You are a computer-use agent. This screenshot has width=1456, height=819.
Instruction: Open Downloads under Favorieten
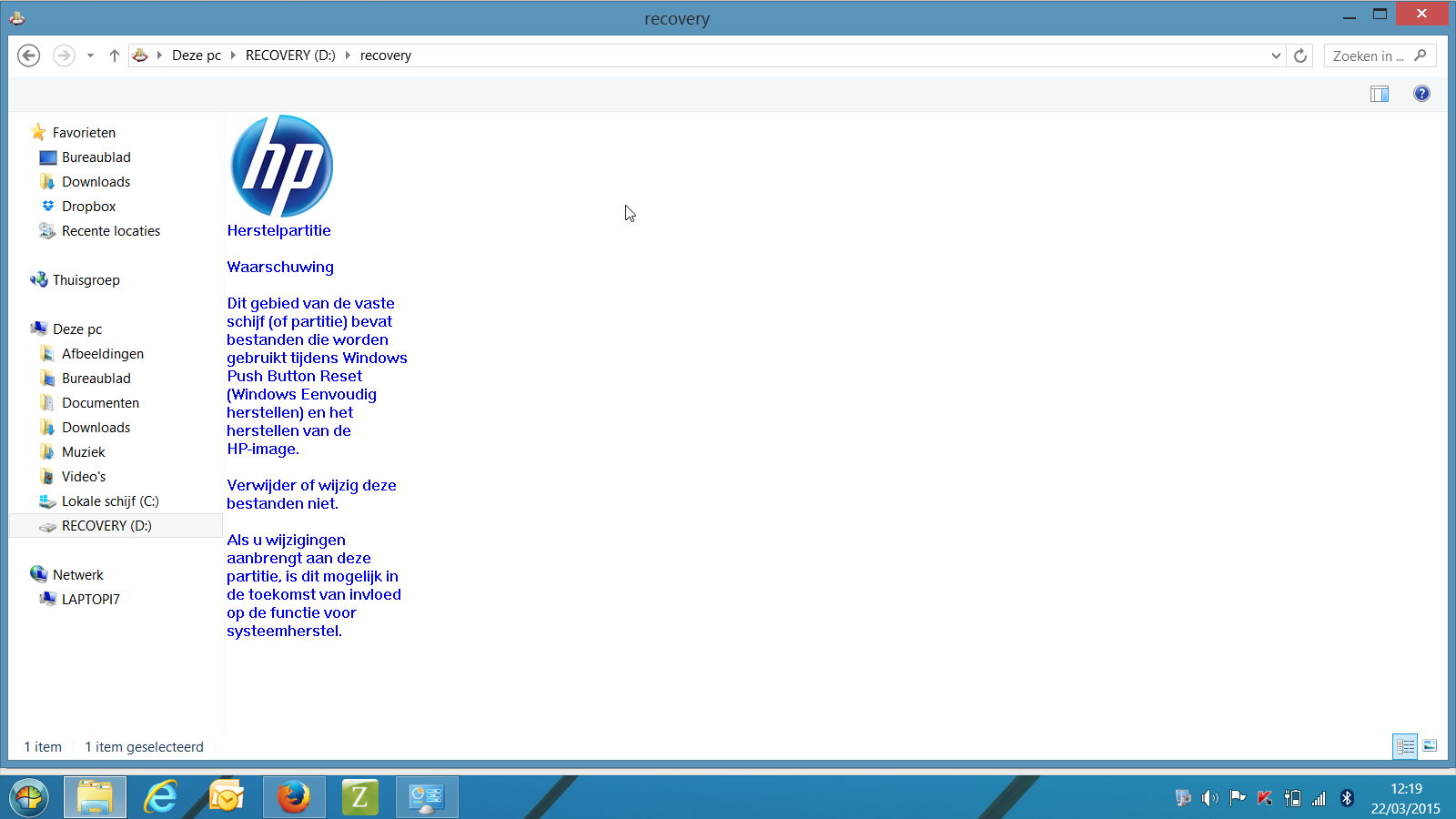point(96,182)
